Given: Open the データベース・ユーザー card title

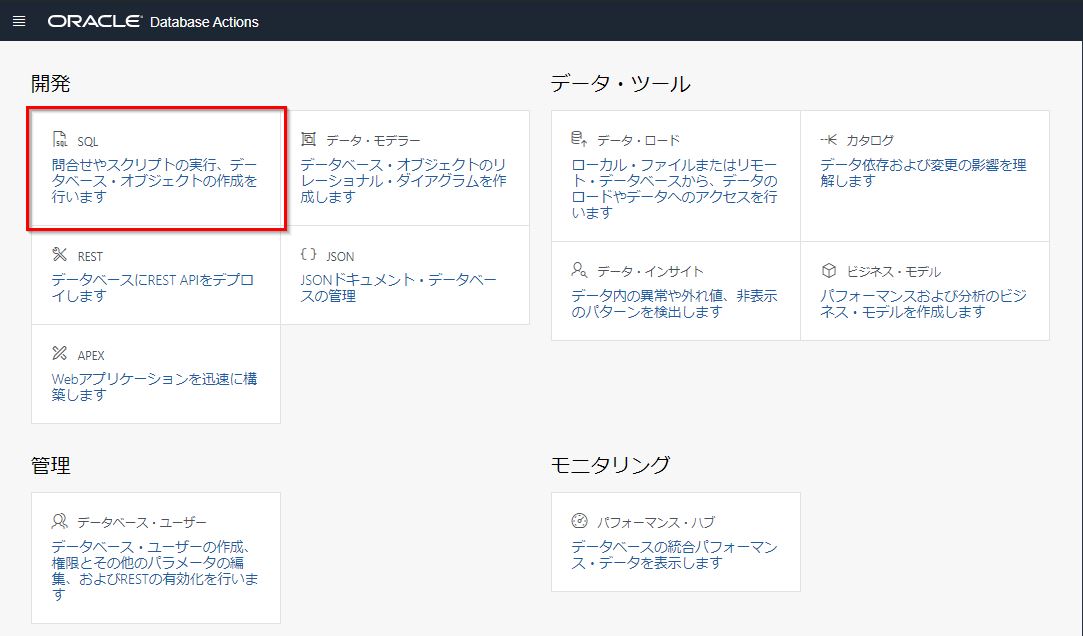Looking at the screenshot, I should pos(141,523).
